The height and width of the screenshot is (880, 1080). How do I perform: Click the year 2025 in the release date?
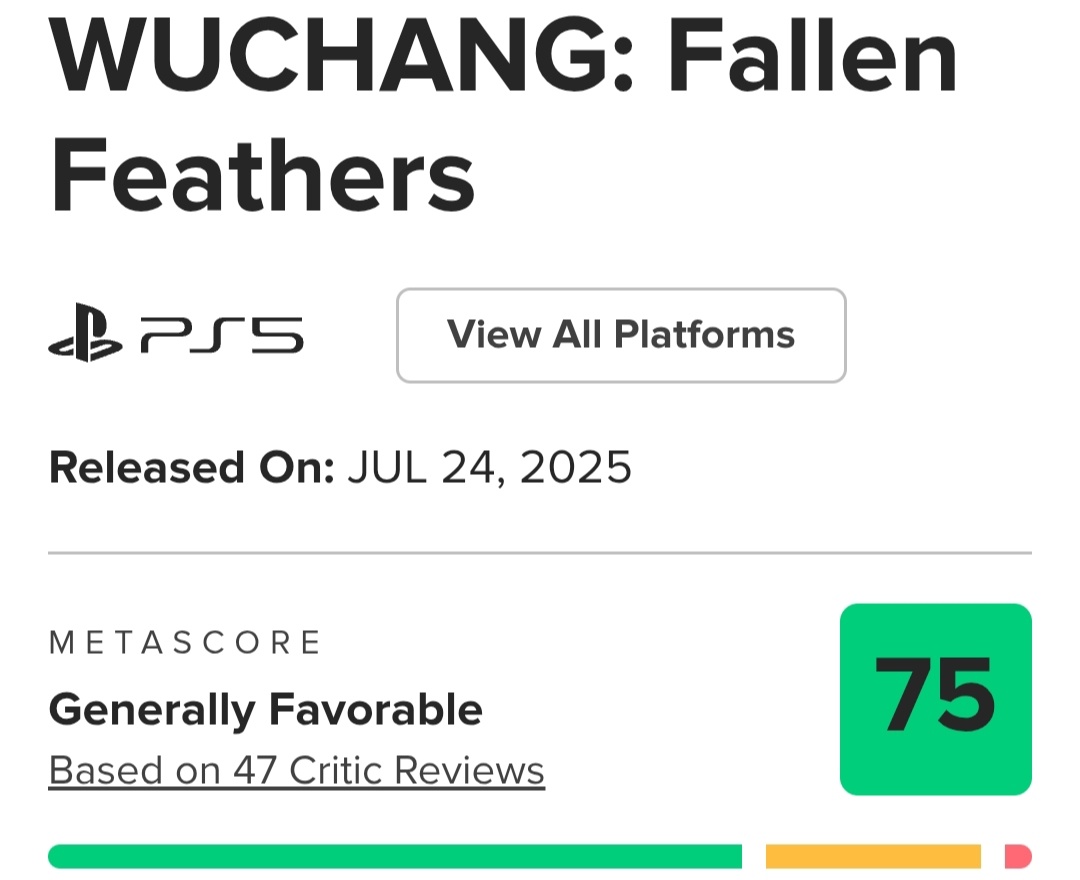576,468
